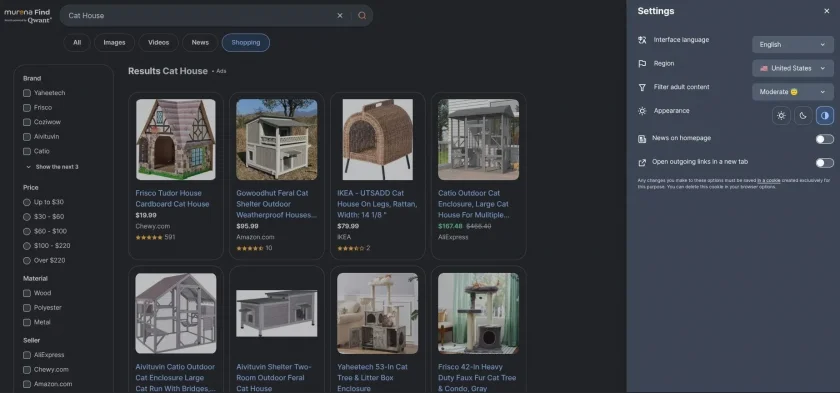This screenshot has height=393, width=840.
Task: Check the Metal material filter
Action: 27,322
